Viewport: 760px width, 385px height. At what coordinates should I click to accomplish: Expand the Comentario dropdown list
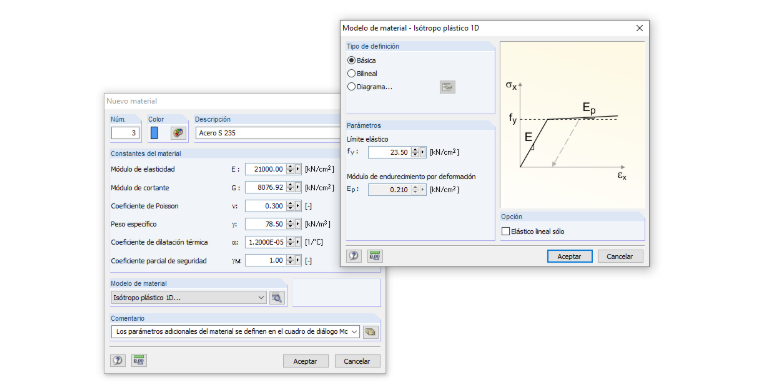pos(354,332)
